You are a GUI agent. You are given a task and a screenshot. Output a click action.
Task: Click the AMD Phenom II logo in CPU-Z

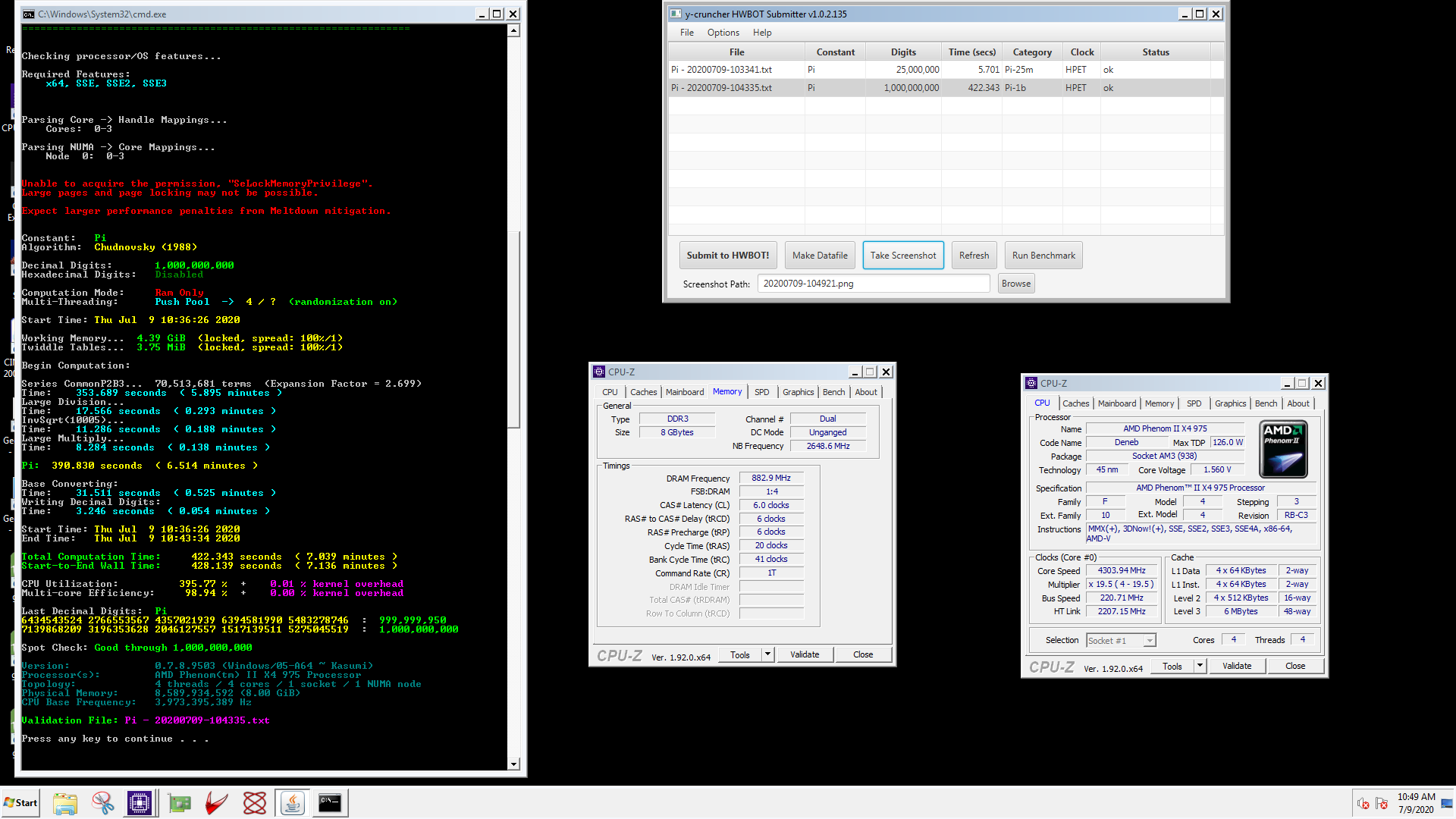point(1283,450)
